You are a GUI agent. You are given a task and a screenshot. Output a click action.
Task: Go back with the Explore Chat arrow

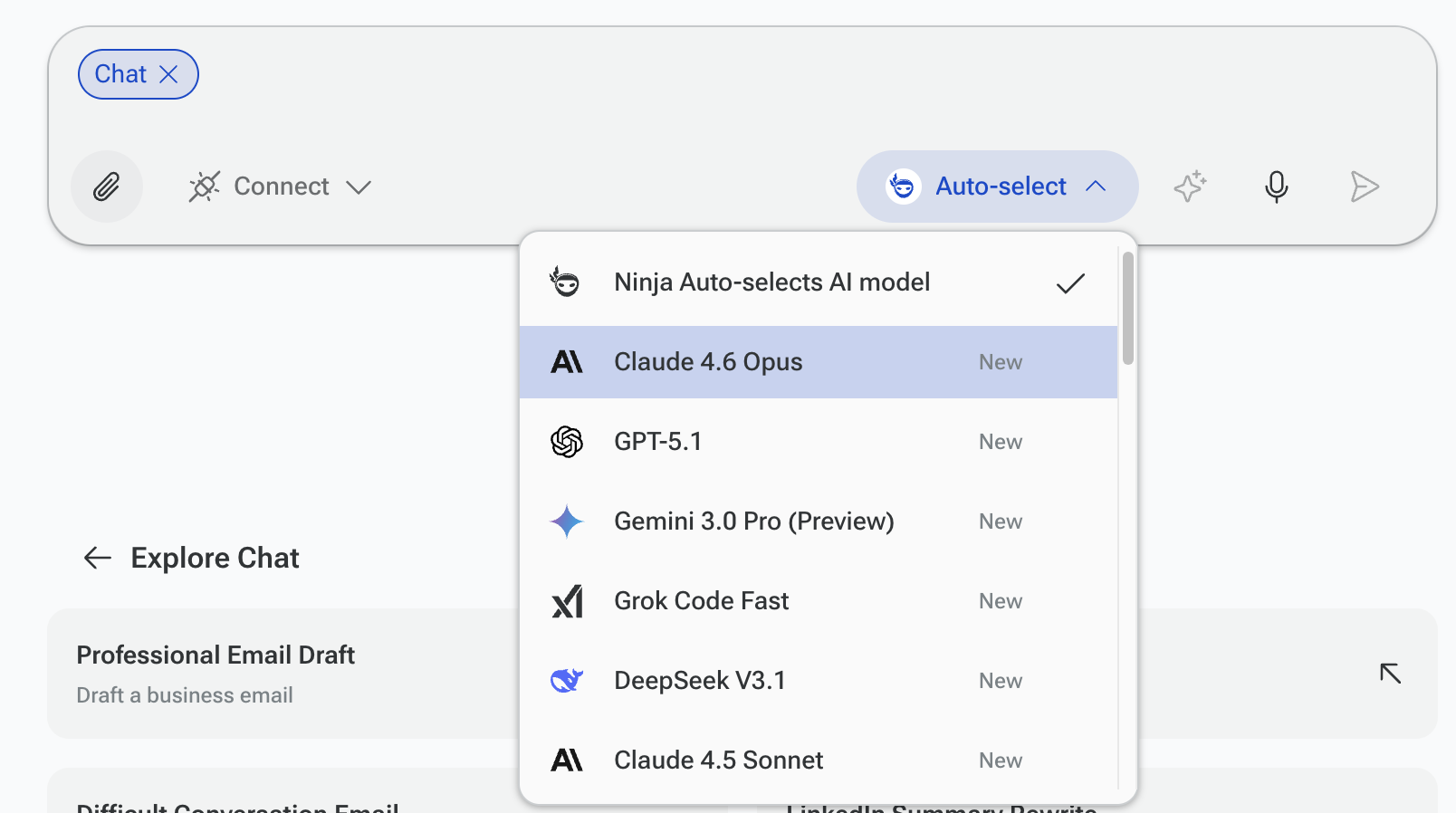click(98, 558)
